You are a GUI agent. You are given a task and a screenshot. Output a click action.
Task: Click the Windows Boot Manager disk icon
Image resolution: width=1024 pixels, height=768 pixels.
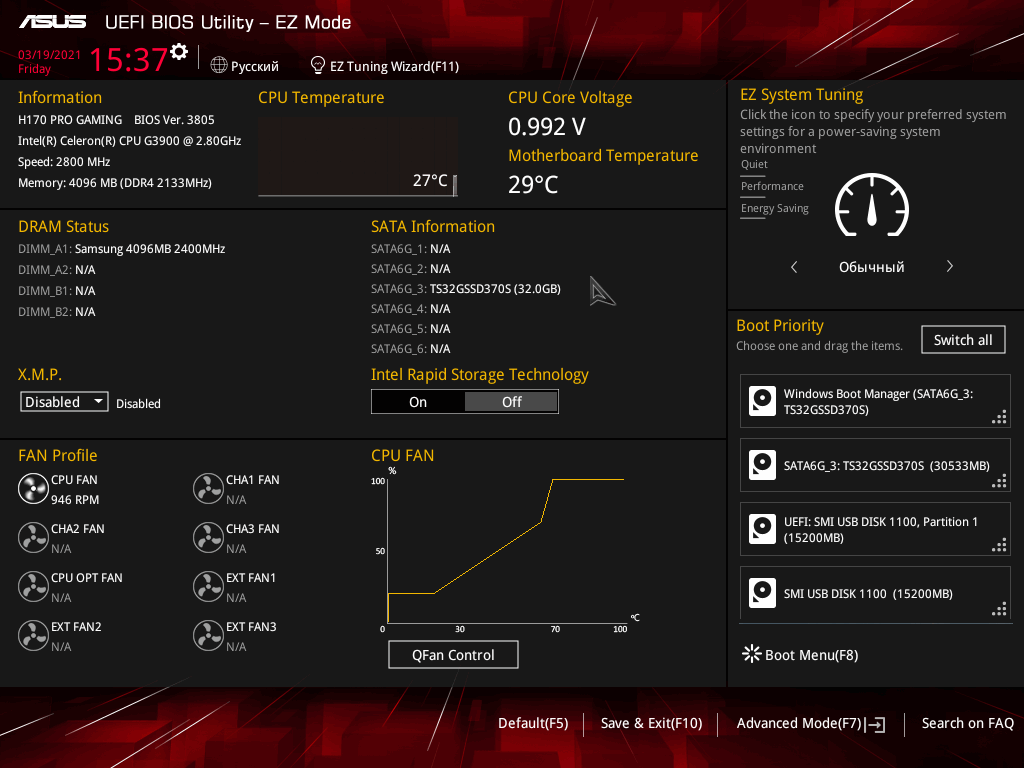762,401
